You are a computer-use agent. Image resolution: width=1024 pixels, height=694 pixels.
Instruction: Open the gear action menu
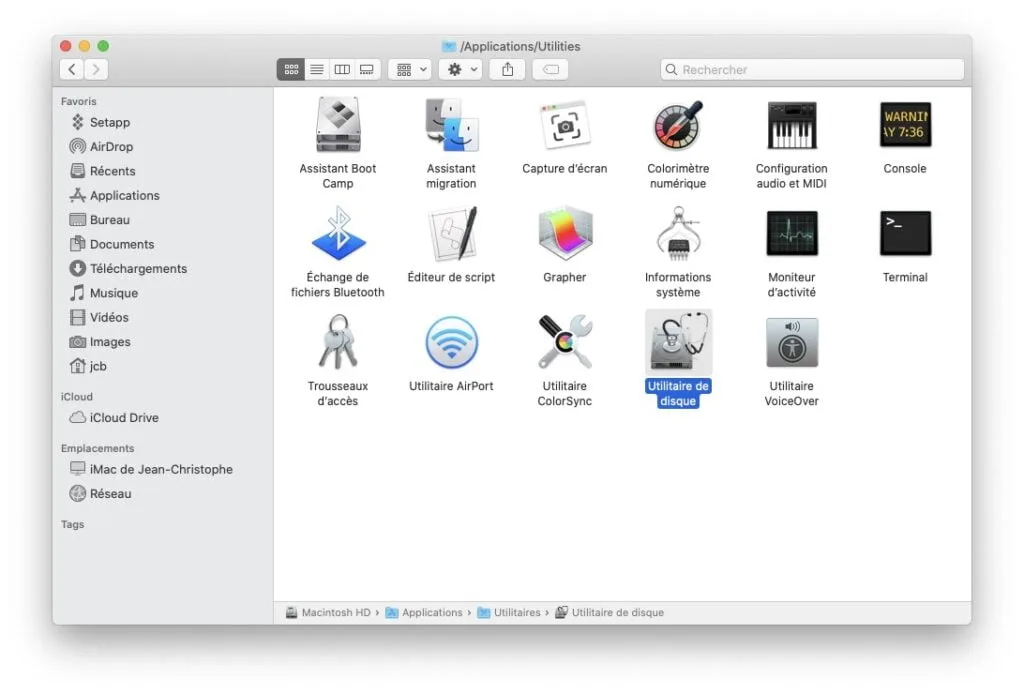460,69
